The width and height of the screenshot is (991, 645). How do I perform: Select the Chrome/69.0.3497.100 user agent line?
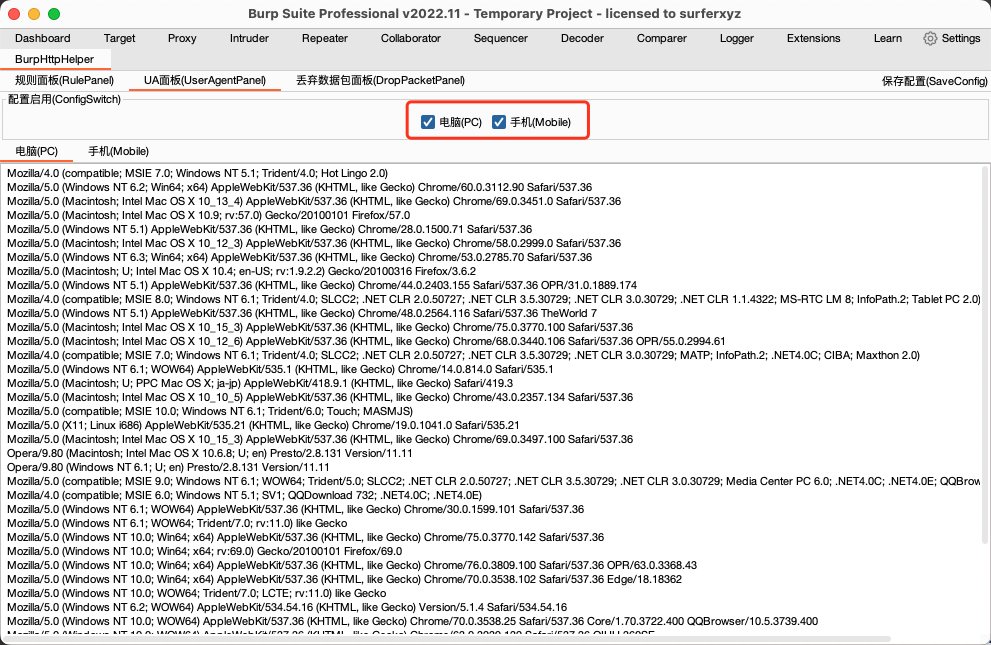click(x=320, y=439)
